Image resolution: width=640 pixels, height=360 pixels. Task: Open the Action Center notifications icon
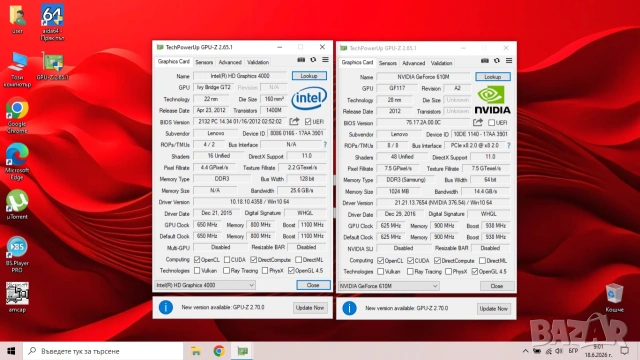coord(624,351)
